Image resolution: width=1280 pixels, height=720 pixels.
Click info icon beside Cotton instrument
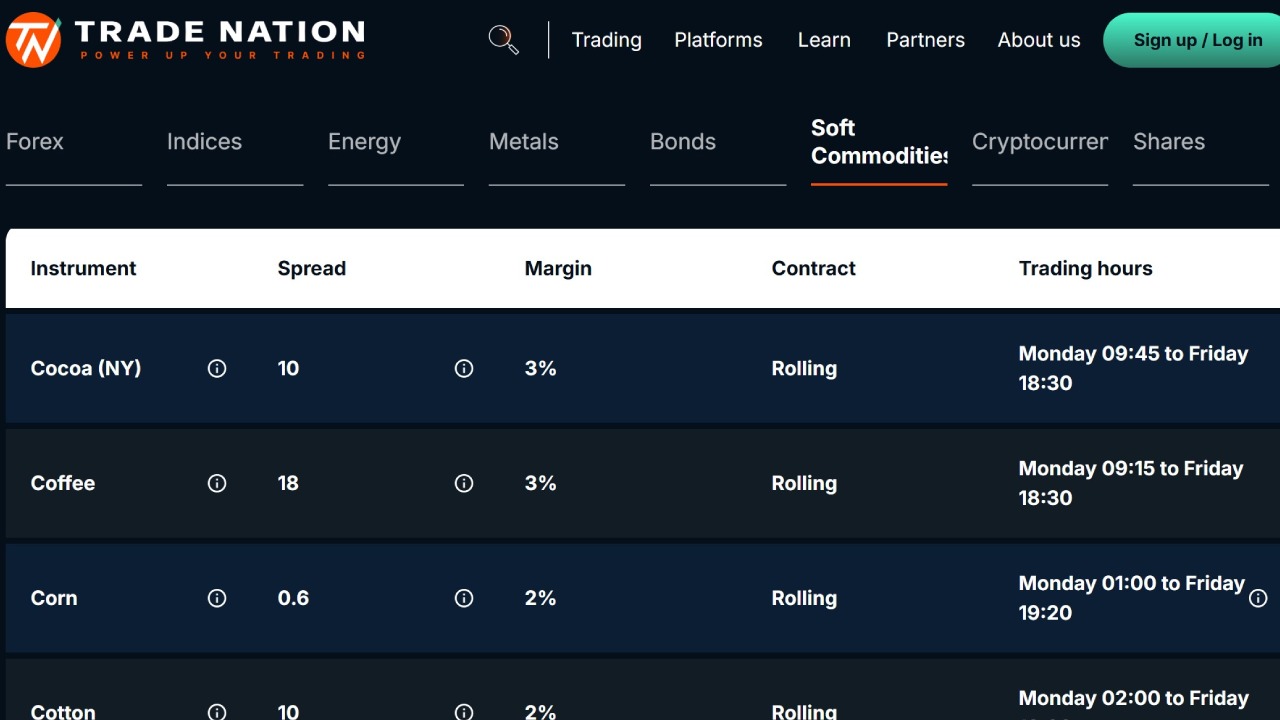[x=217, y=712]
